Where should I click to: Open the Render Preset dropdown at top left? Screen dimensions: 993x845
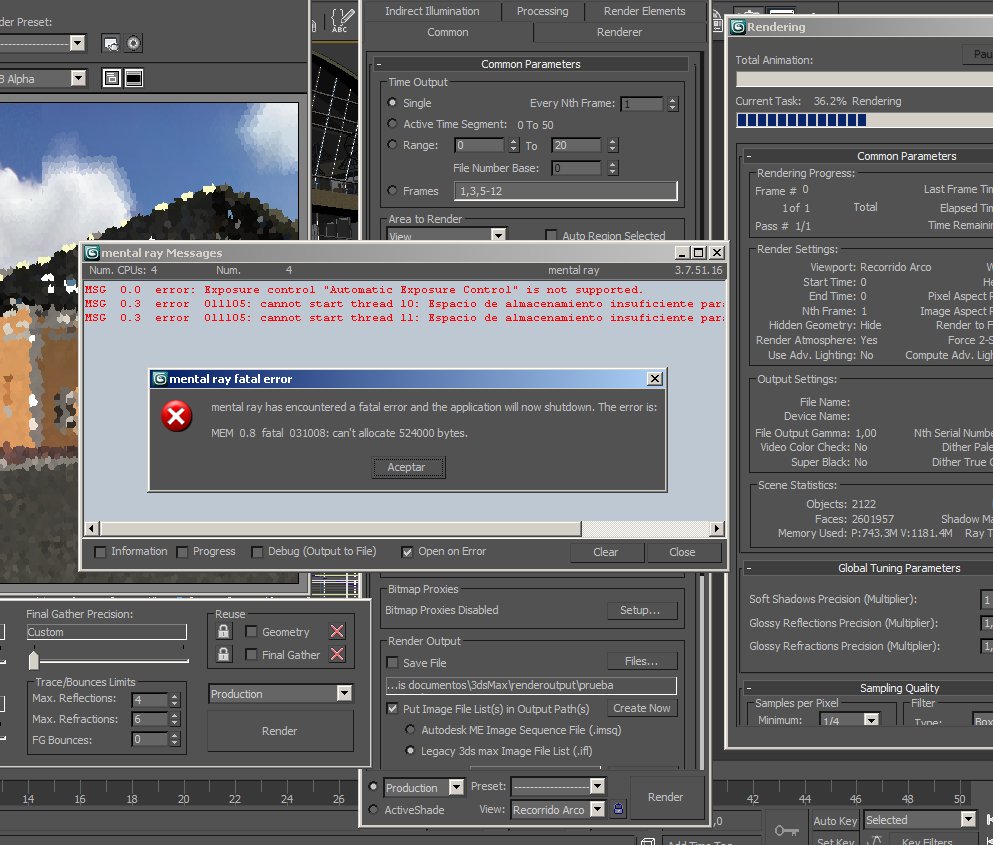[77, 43]
